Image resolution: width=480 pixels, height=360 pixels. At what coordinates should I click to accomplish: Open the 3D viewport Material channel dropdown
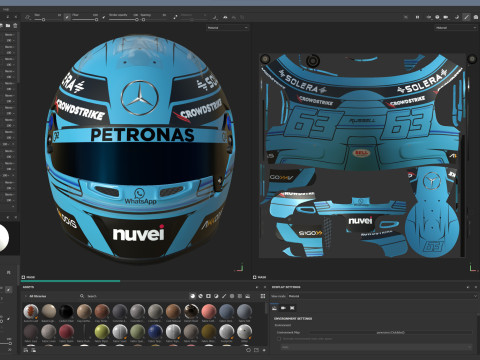coord(227,28)
